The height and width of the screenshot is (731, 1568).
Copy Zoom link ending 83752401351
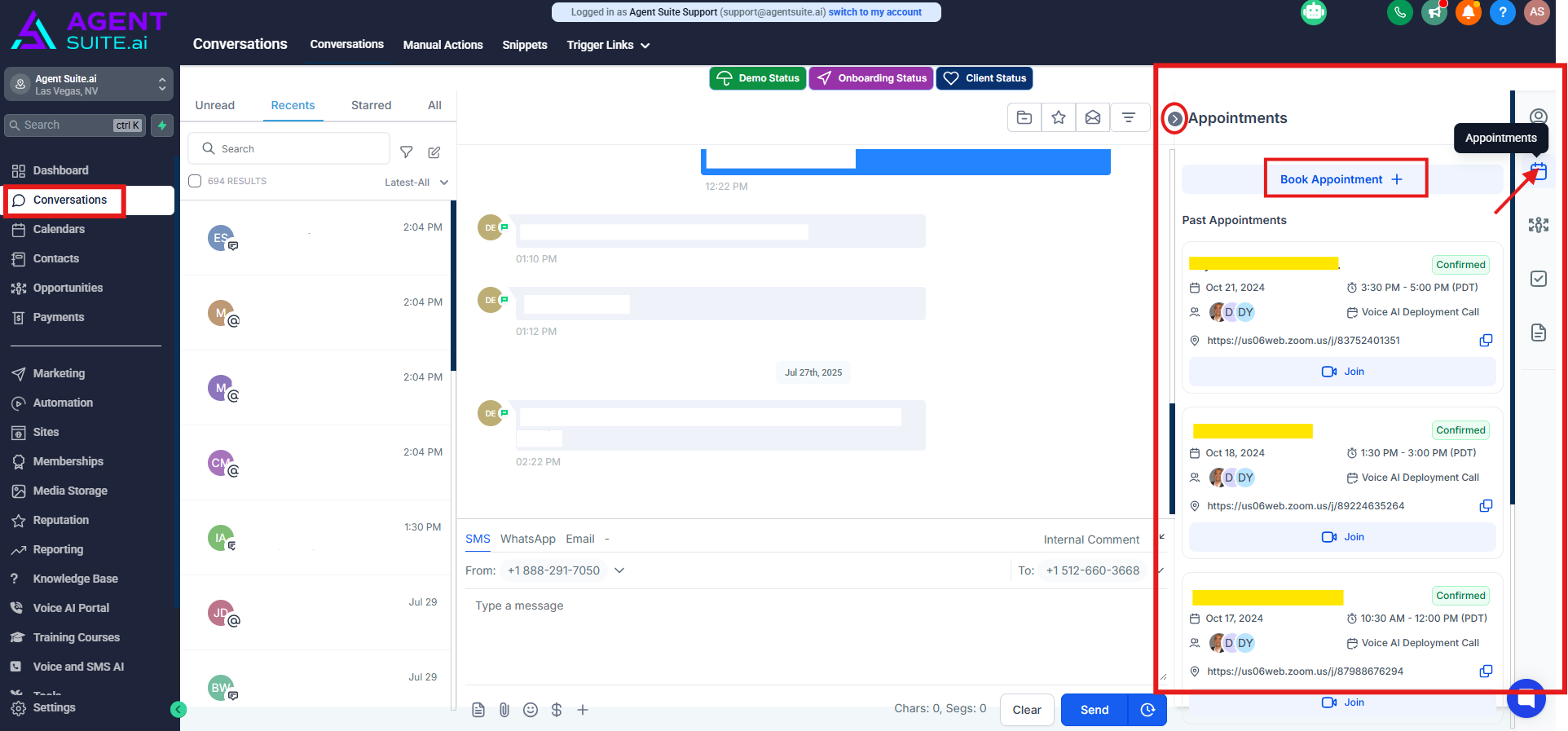(1486, 341)
